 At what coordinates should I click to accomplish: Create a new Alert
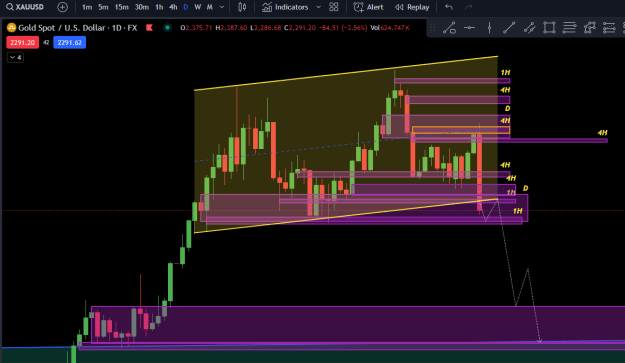click(x=368, y=7)
